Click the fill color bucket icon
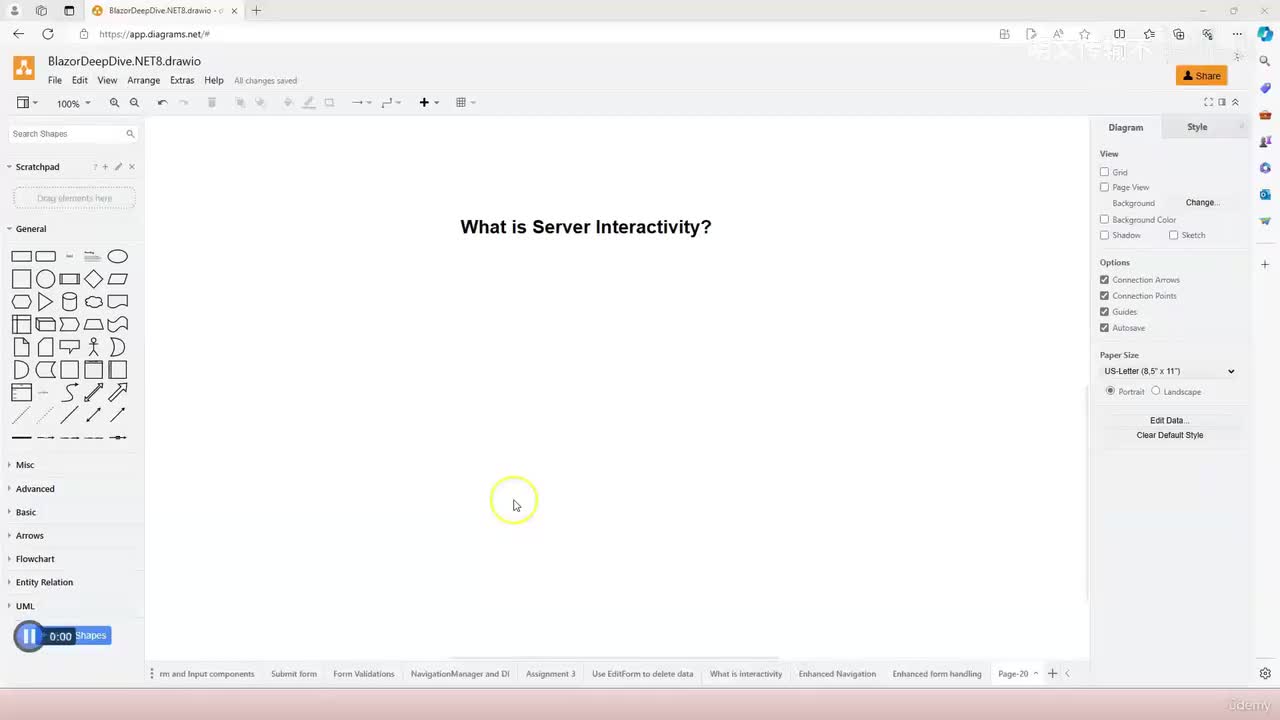This screenshot has width=1280, height=720. 288,102
